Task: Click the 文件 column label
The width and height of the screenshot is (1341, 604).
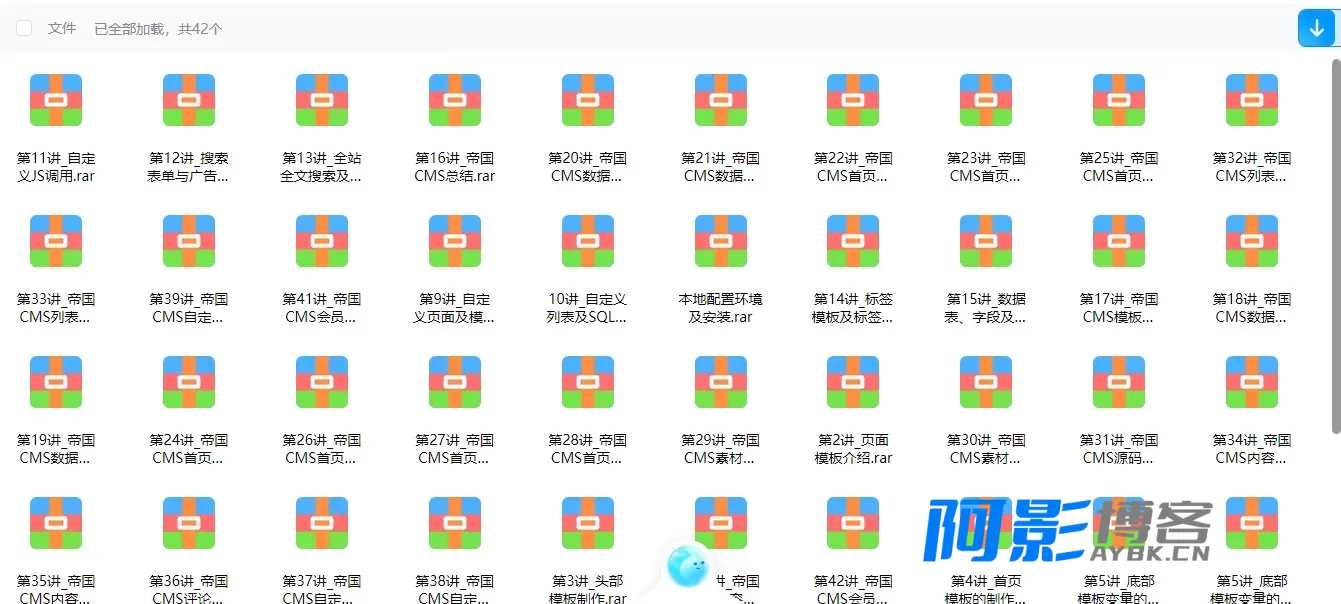Action: 62,29
